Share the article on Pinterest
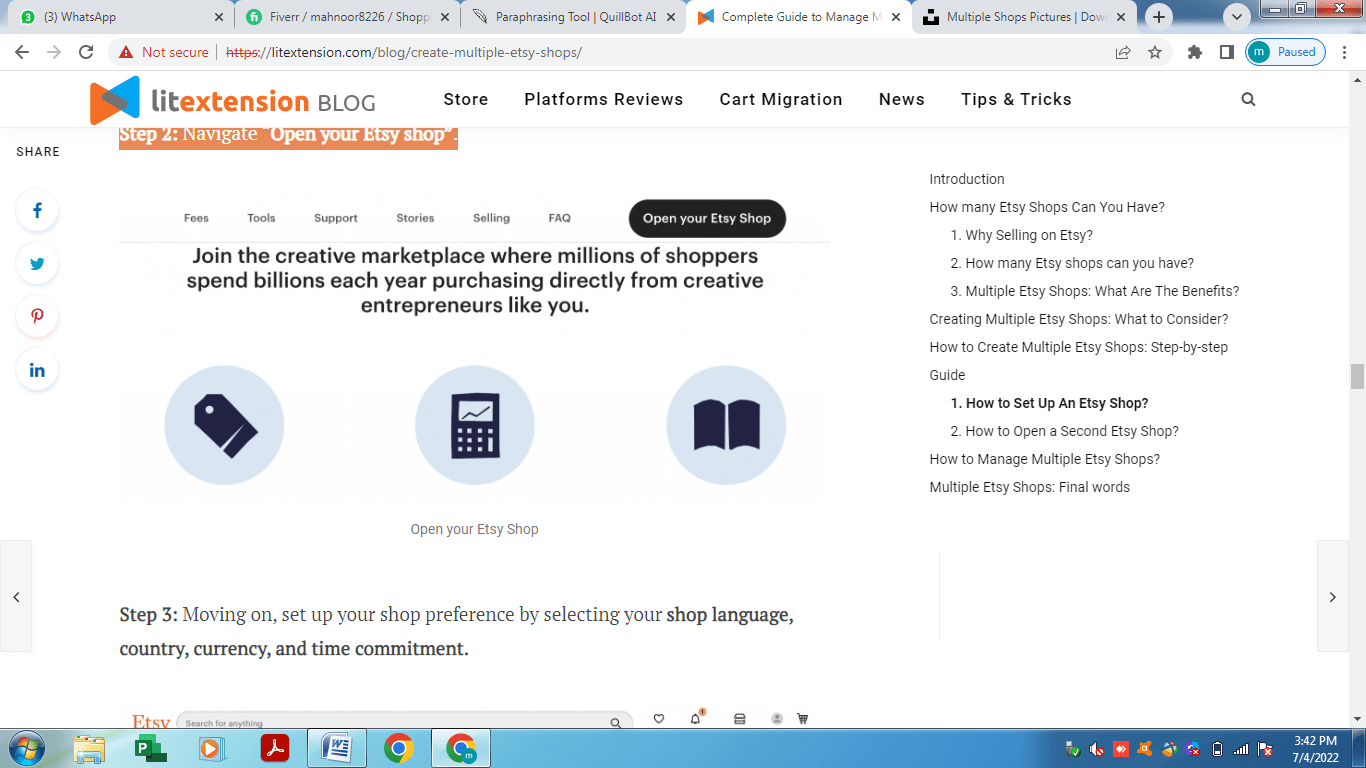 (37, 317)
